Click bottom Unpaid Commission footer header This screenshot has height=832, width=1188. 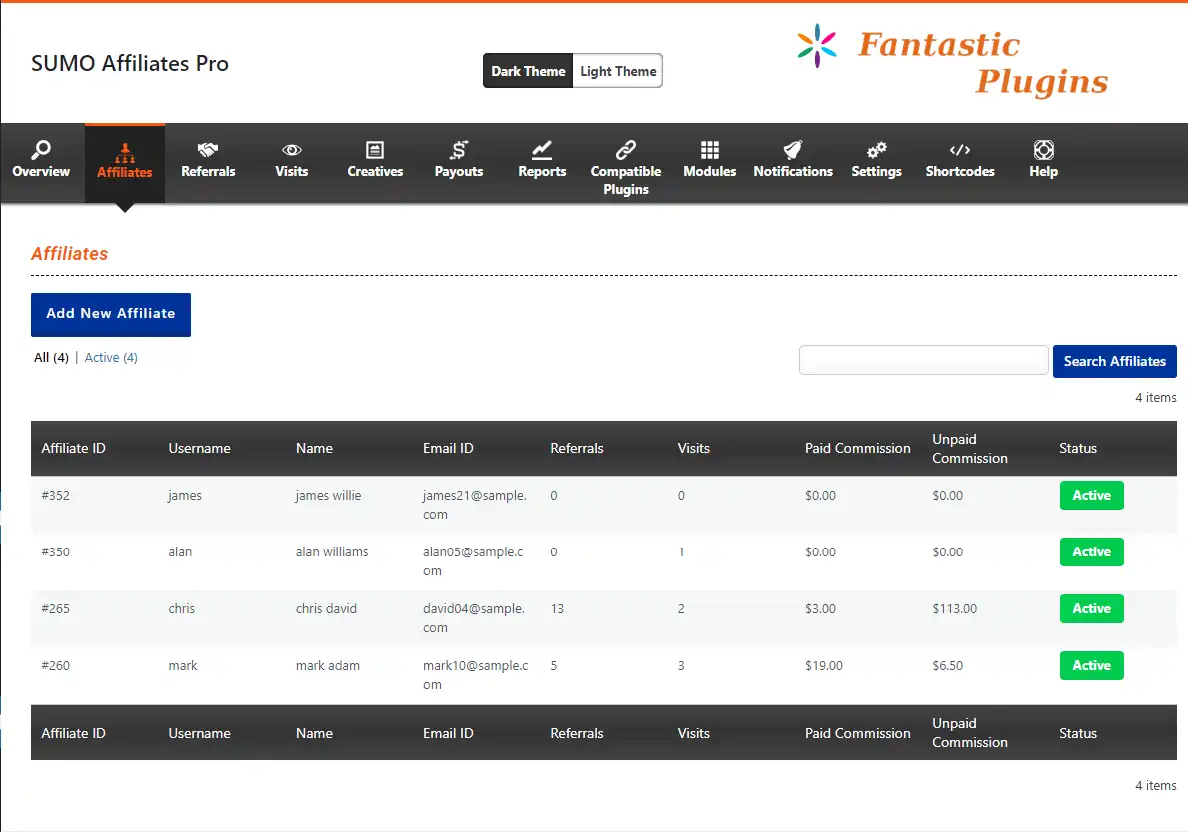pyautogui.click(x=970, y=733)
